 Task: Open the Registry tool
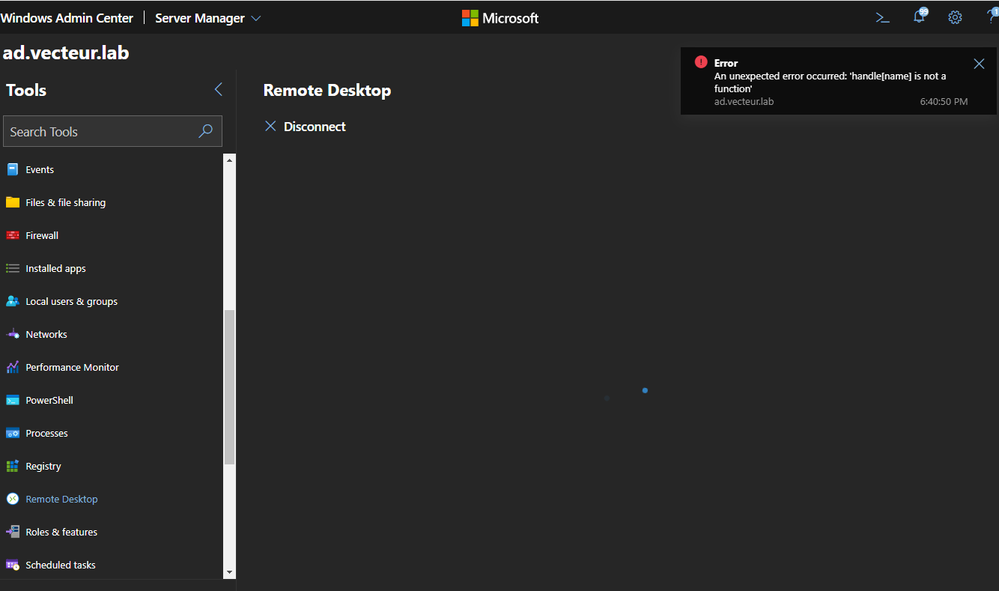(x=43, y=466)
